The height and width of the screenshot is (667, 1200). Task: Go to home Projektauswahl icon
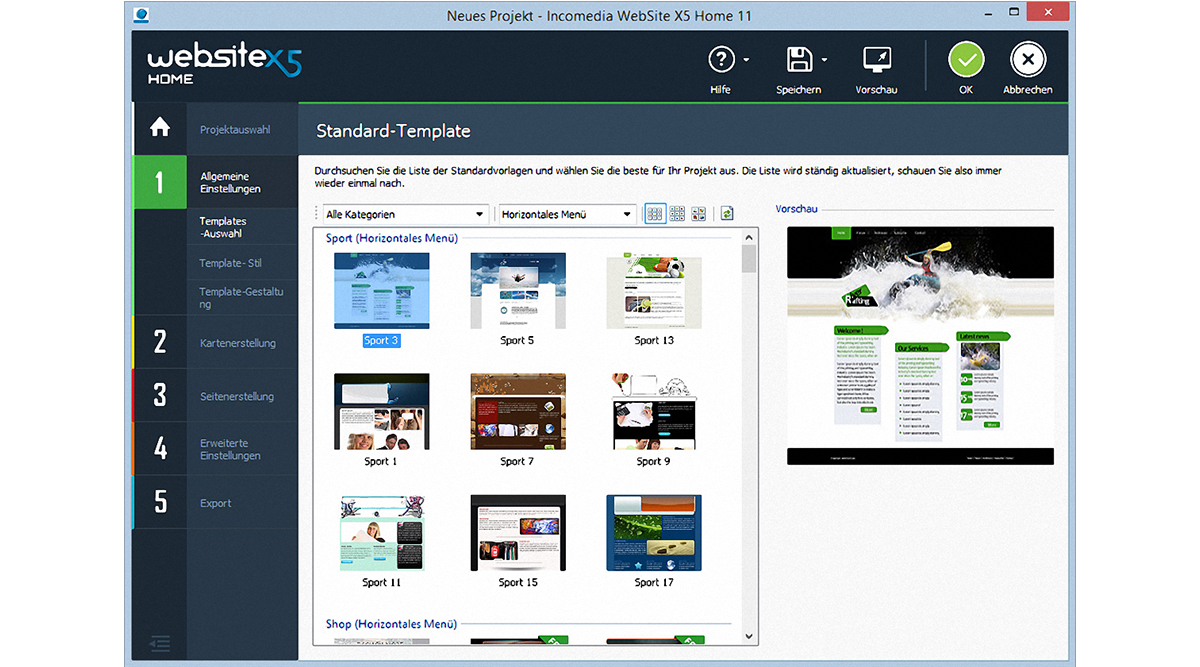click(x=160, y=128)
